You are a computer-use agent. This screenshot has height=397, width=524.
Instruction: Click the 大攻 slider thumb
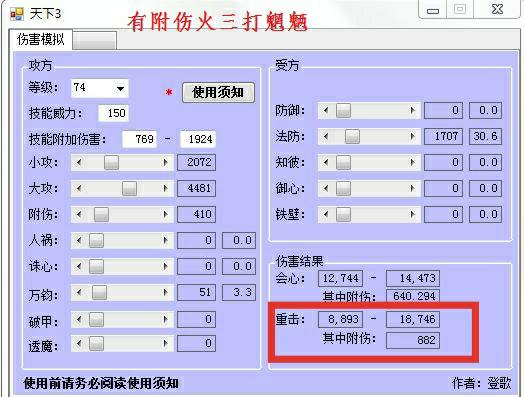point(129,188)
